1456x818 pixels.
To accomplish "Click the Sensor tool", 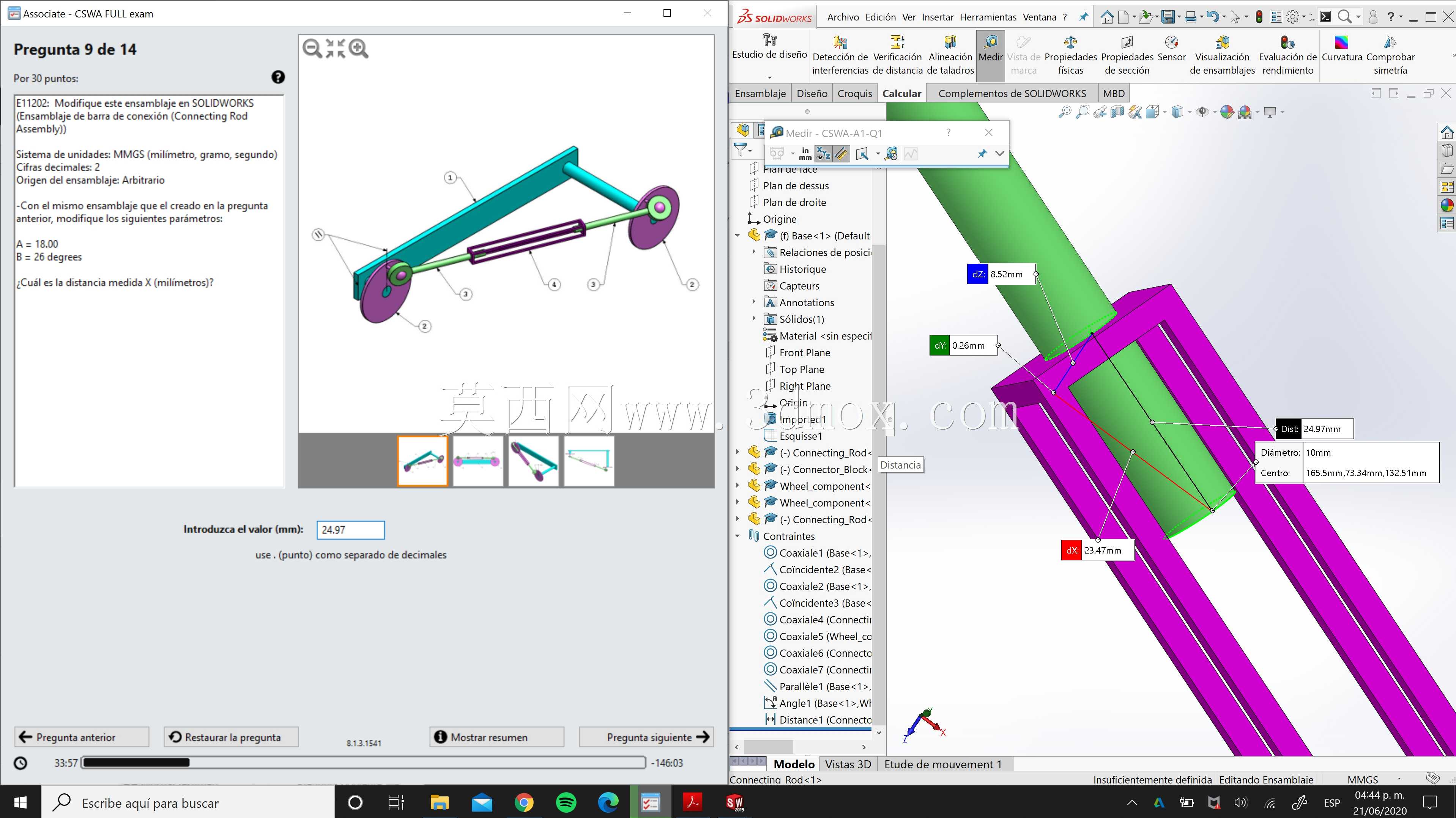I will [x=1172, y=49].
